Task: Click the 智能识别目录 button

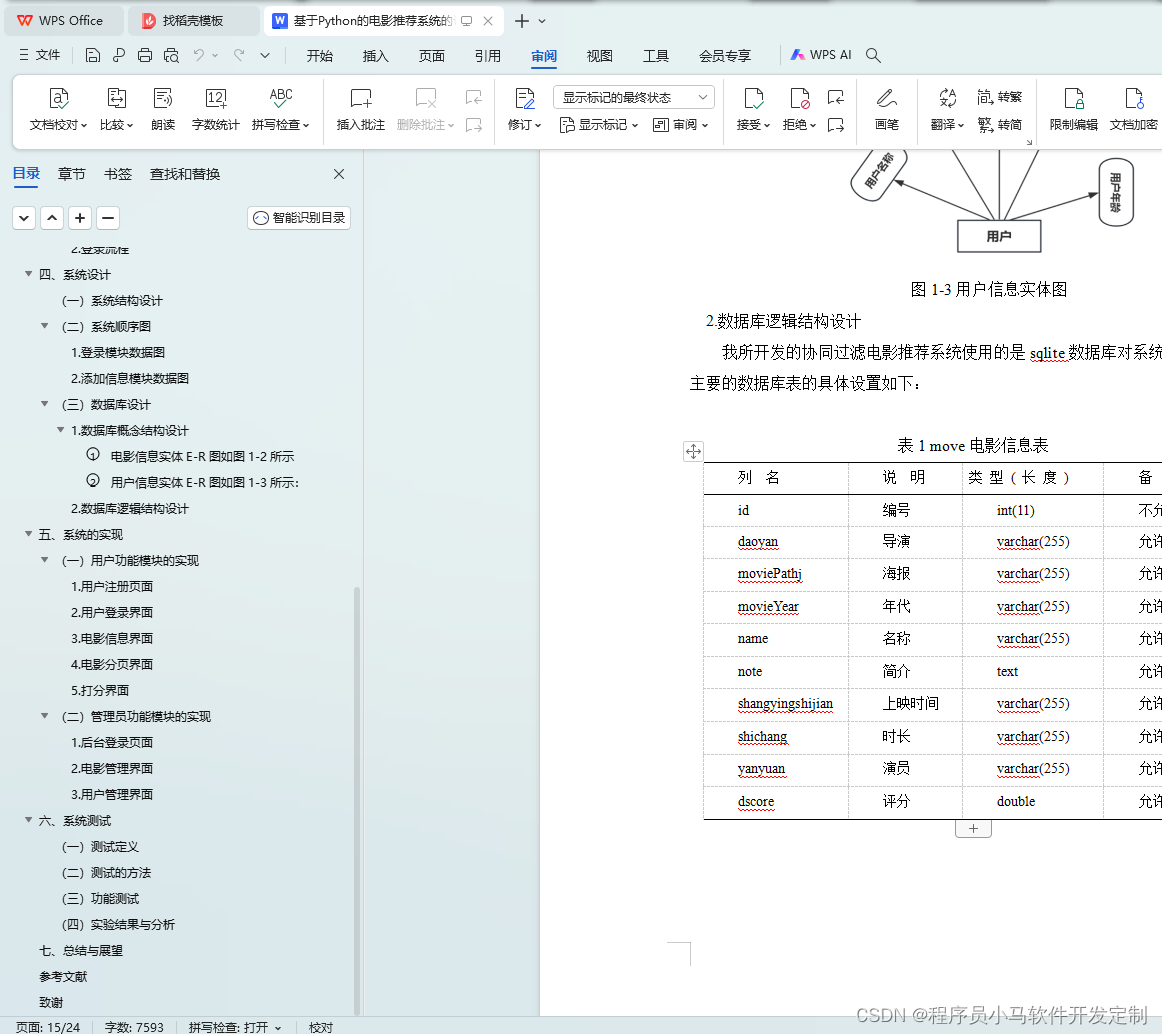Action: [x=298, y=217]
